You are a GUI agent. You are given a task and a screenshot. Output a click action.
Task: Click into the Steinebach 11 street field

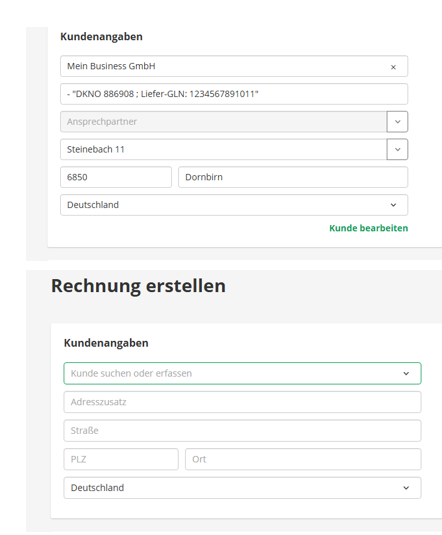pyautogui.click(x=224, y=149)
